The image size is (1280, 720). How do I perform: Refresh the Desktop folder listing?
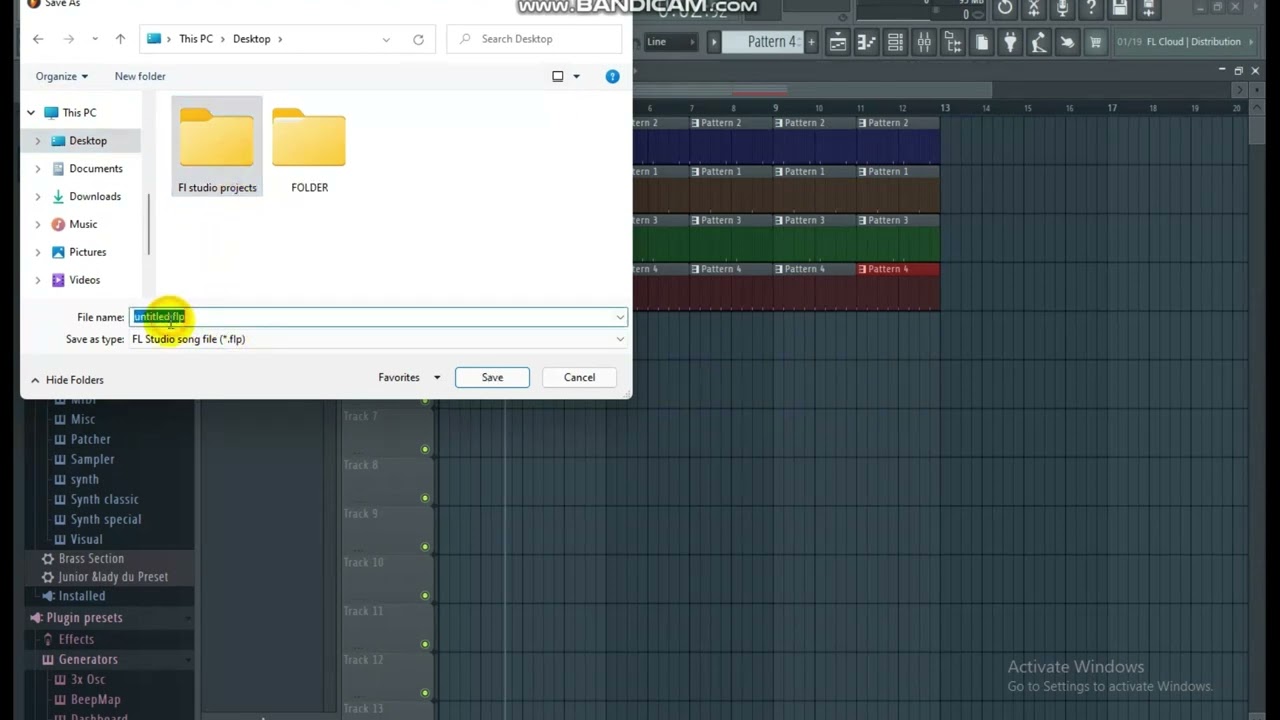(418, 39)
